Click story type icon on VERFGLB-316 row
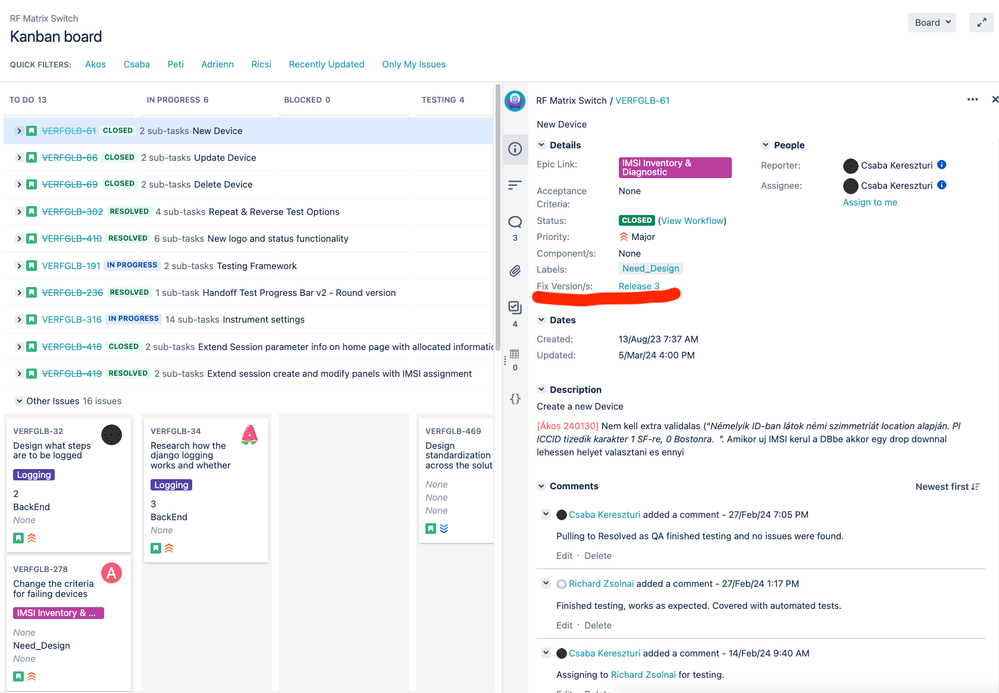This screenshot has height=693, width=999. [x=31, y=319]
